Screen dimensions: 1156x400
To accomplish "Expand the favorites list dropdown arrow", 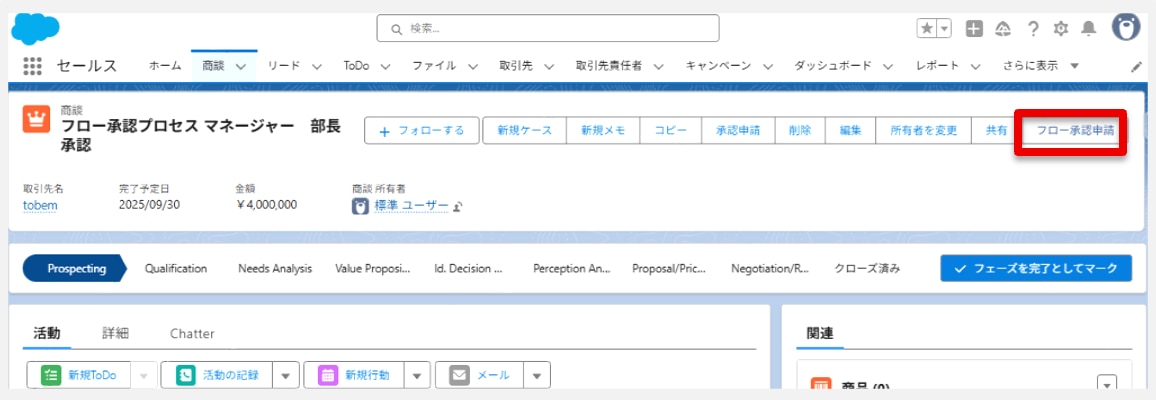I will click(x=944, y=29).
